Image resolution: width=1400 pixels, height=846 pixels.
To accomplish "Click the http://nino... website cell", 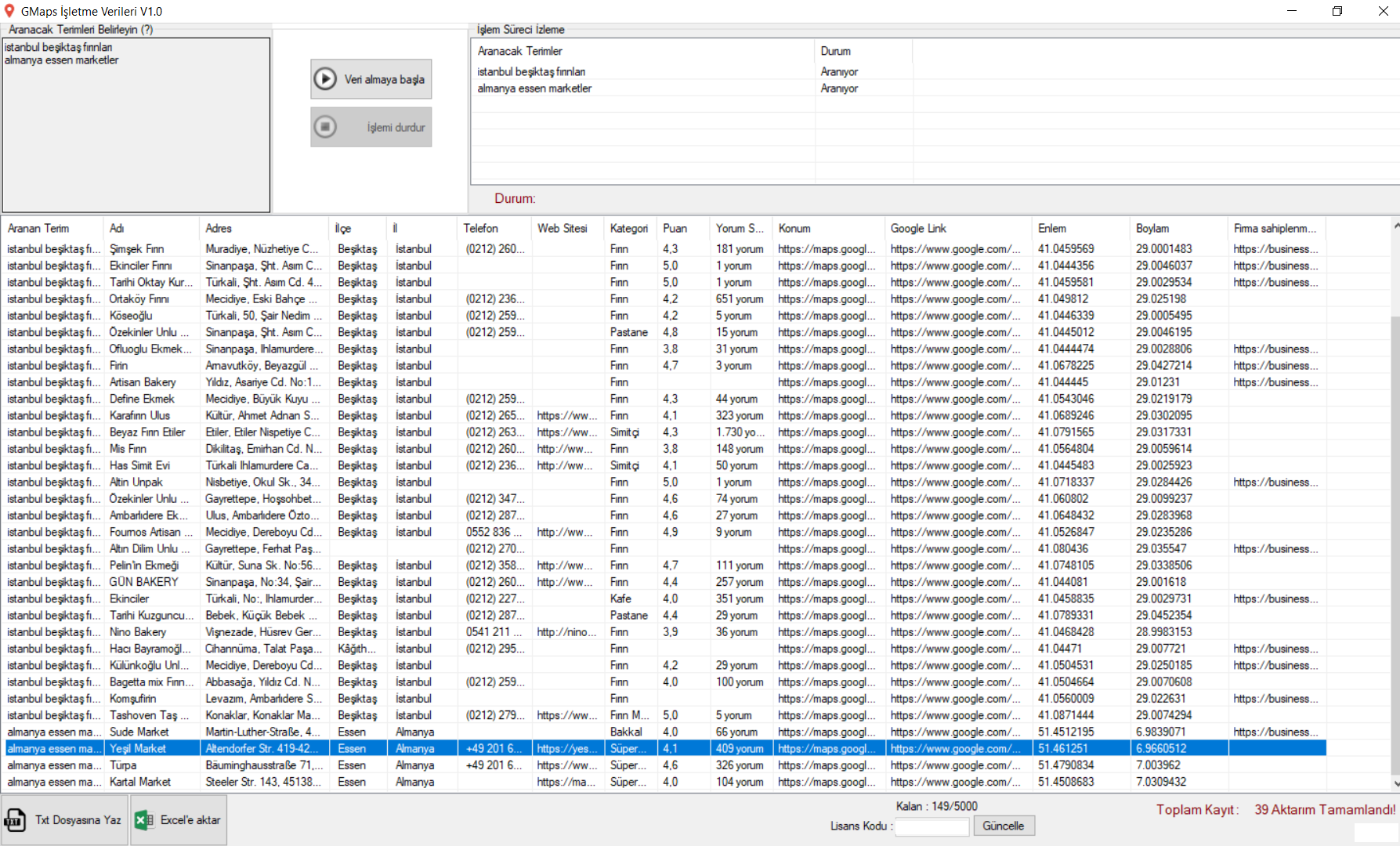I will 567,632.
